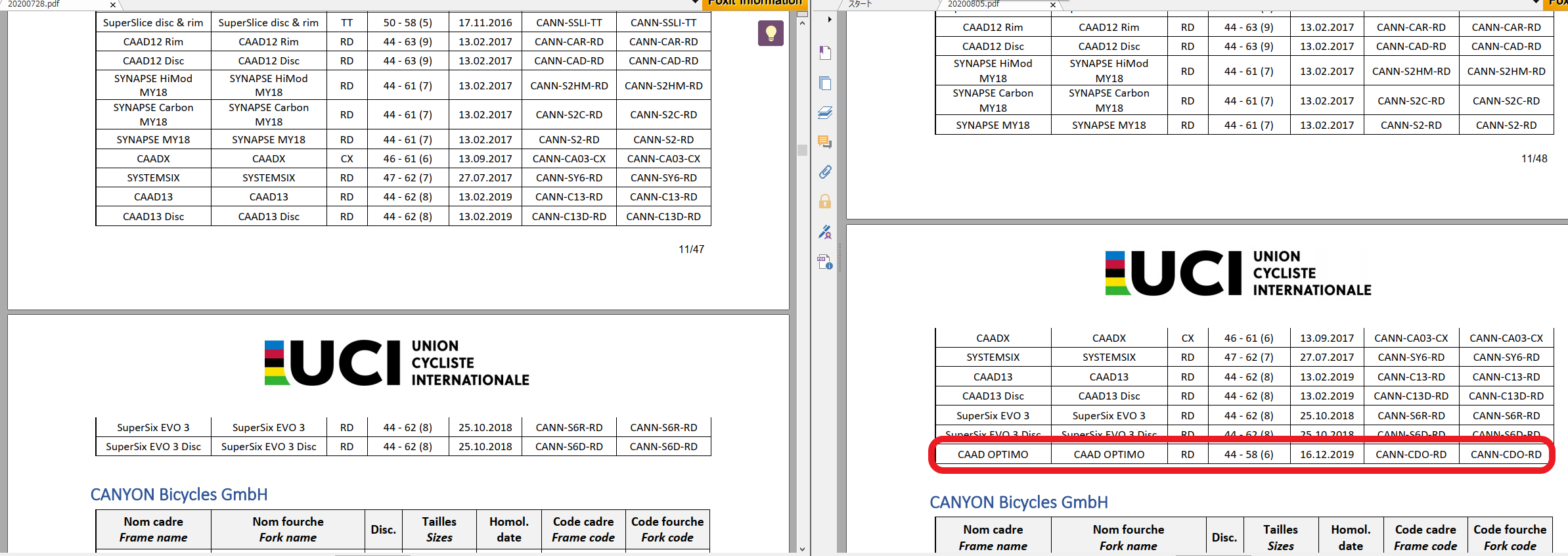Click the page number 11/48
1568x556 pixels.
pyautogui.click(x=1534, y=158)
